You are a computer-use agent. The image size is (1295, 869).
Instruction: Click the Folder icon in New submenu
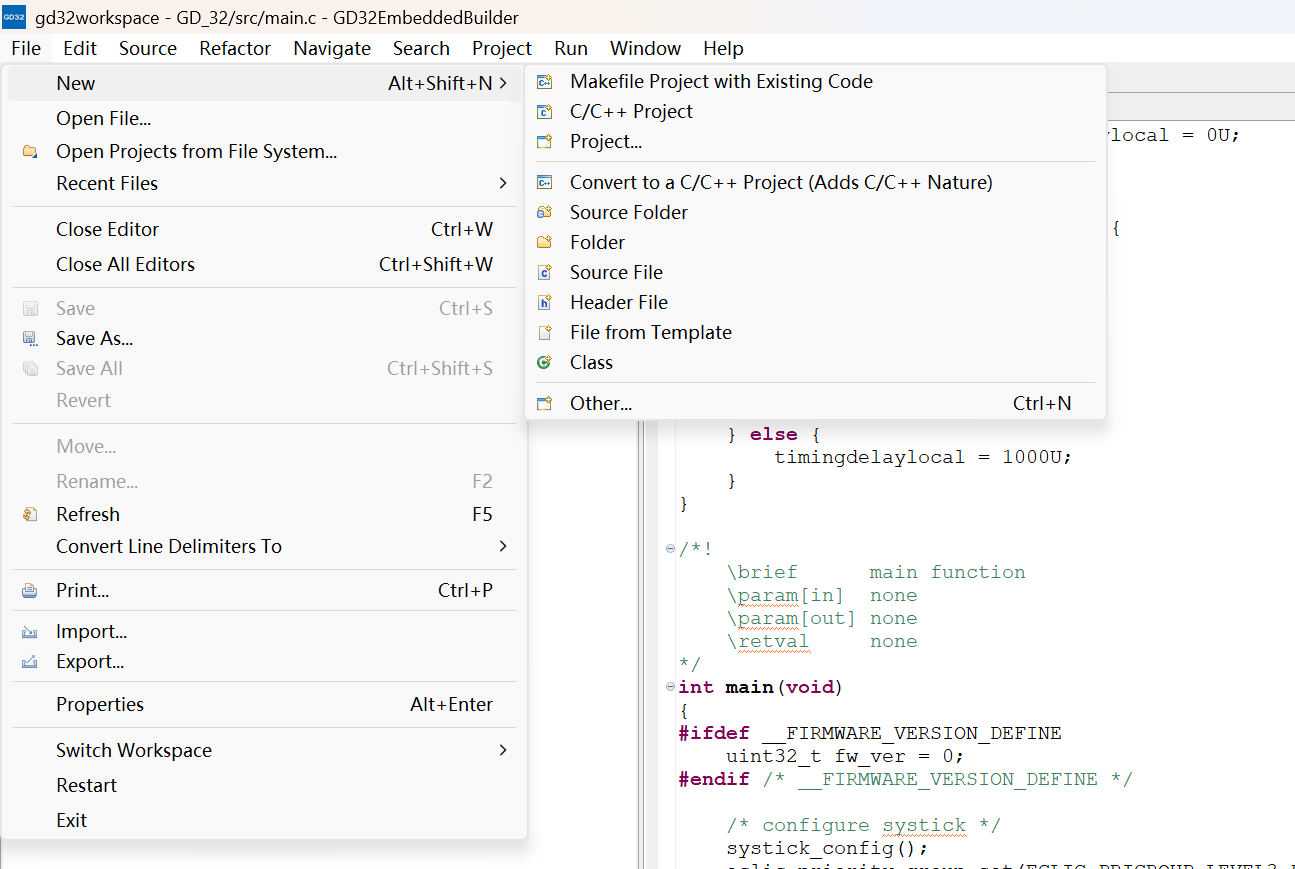(x=544, y=242)
